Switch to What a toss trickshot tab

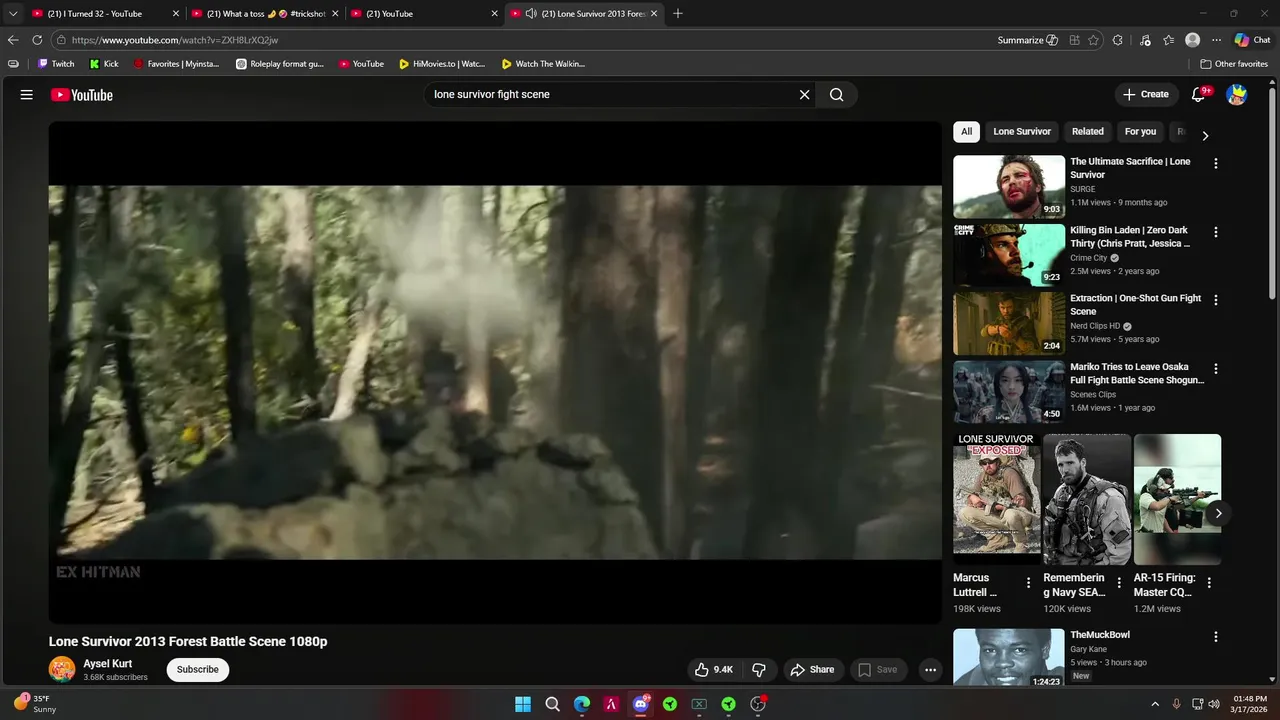click(265, 14)
